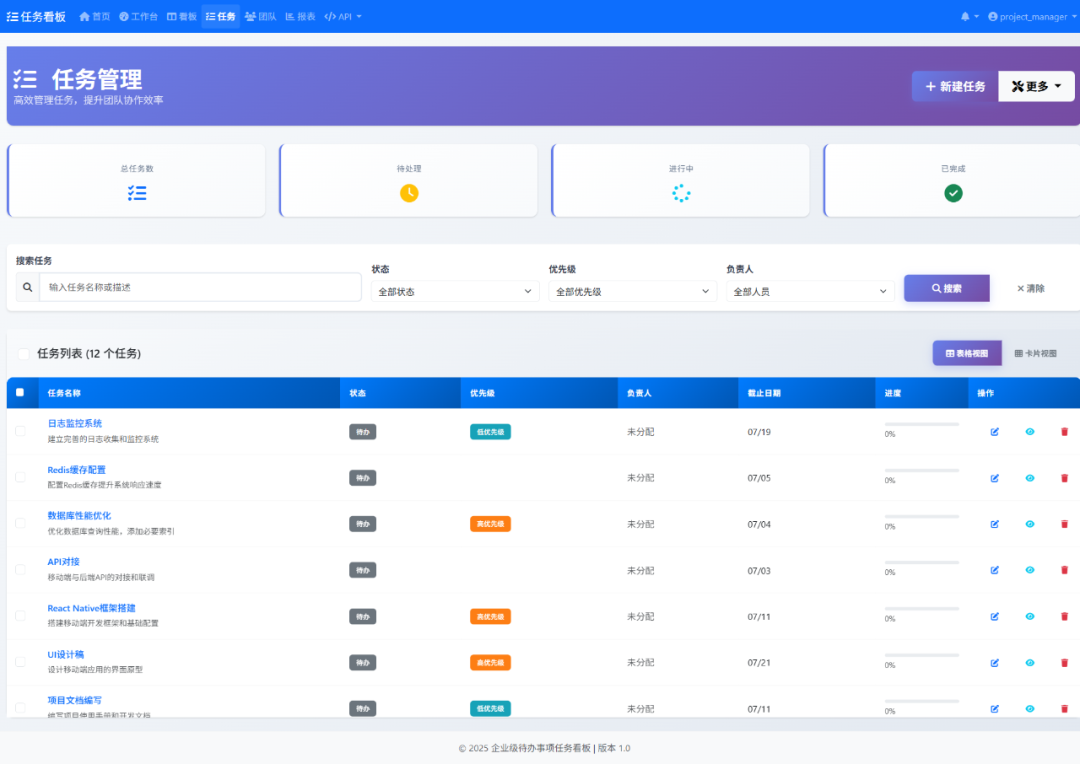This screenshot has width=1080, height=764.
Task: Click the 总任务数 checklist icon
Action: 136,194
